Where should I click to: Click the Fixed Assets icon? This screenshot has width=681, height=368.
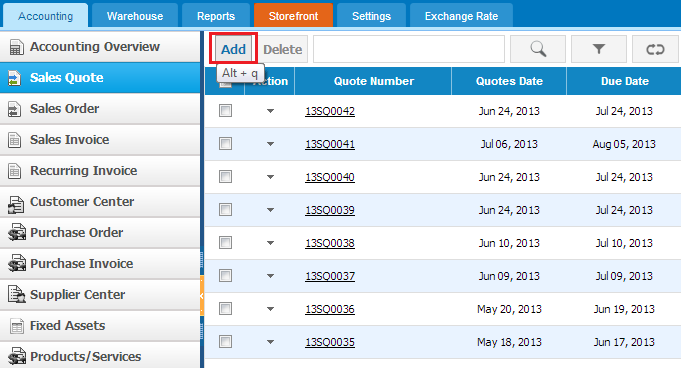17,326
